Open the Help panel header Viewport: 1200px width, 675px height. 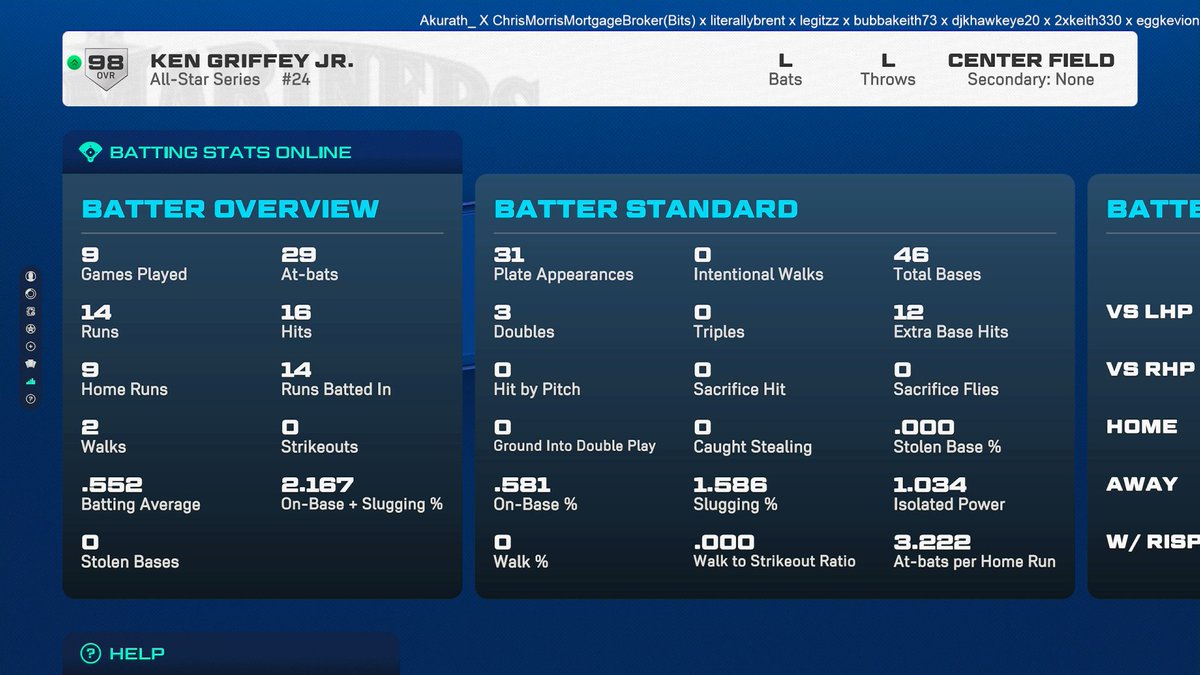(x=230, y=654)
